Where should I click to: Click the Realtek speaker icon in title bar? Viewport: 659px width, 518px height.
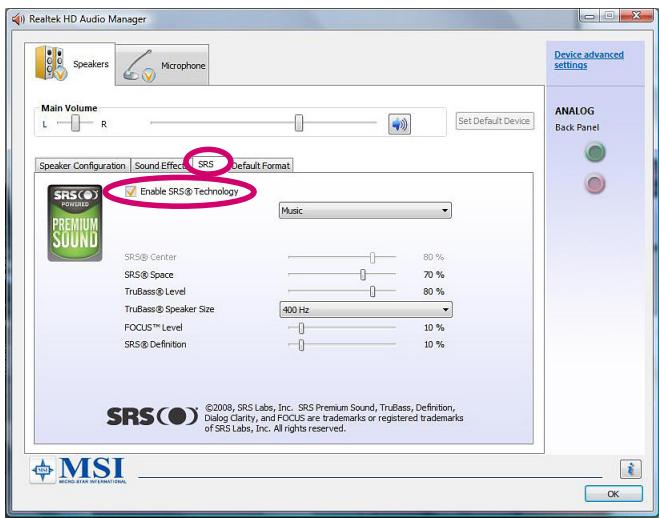[18, 19]
